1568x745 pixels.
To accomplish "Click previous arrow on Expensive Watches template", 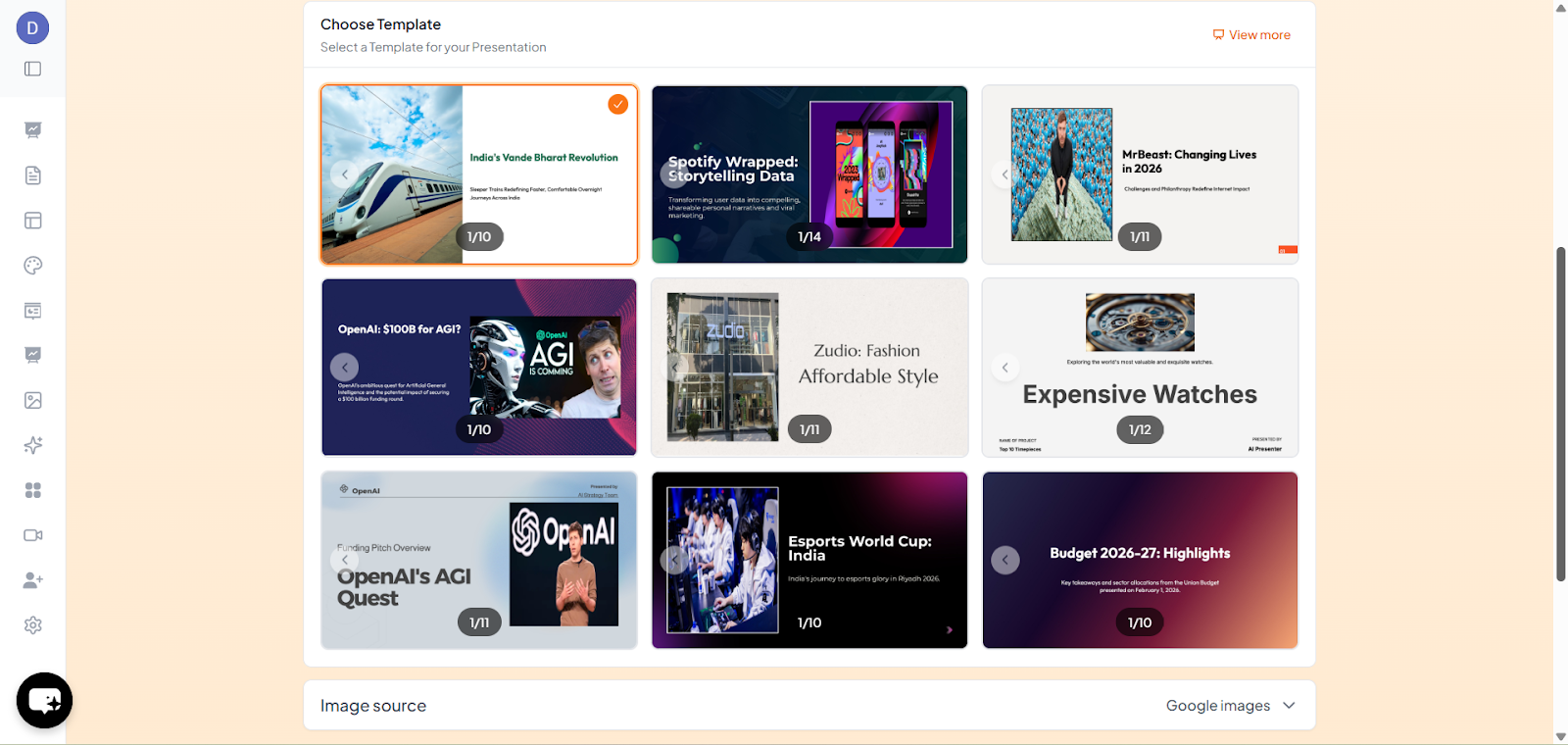I will 1004,368.
